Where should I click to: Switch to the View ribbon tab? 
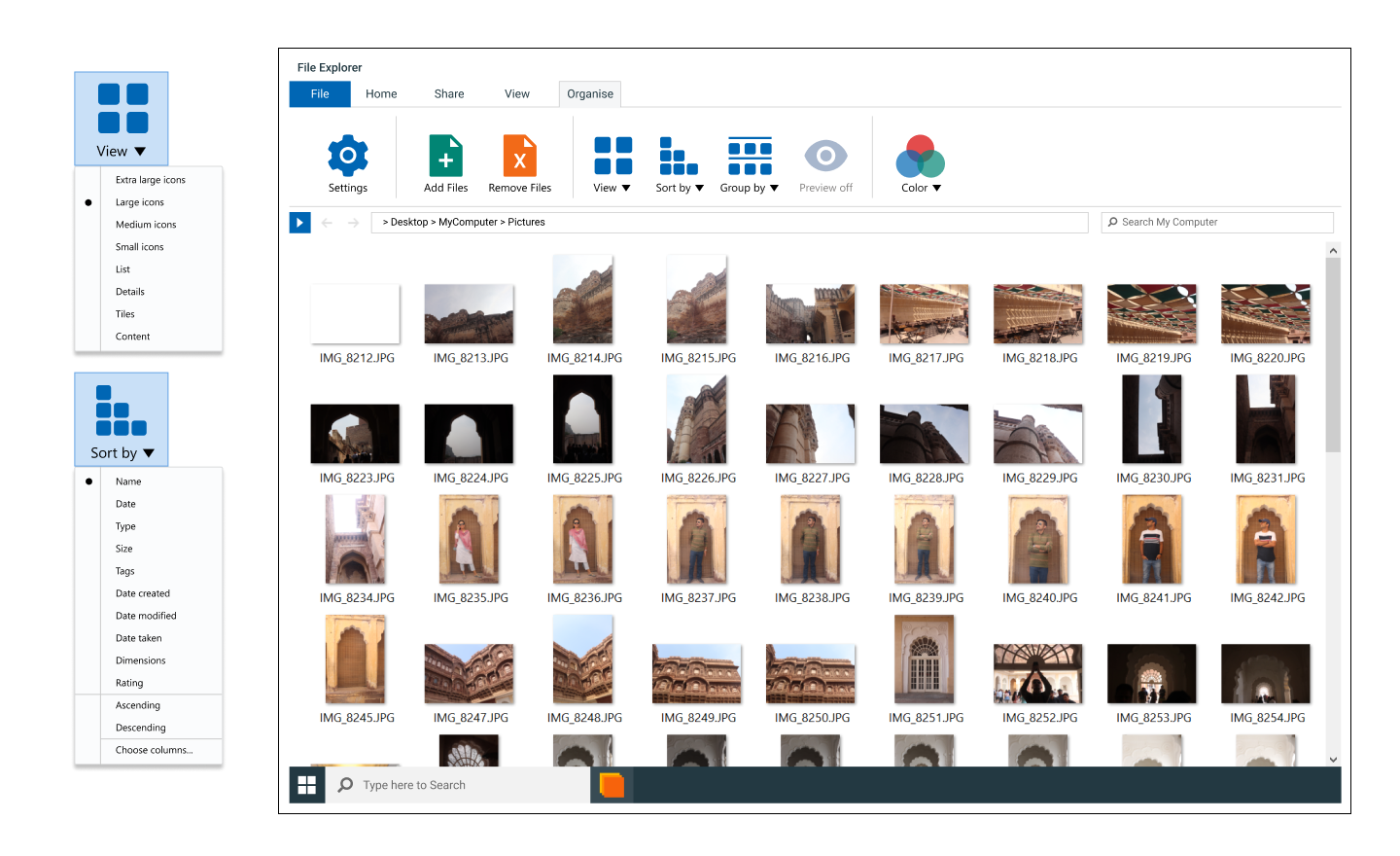coord(517,94)
